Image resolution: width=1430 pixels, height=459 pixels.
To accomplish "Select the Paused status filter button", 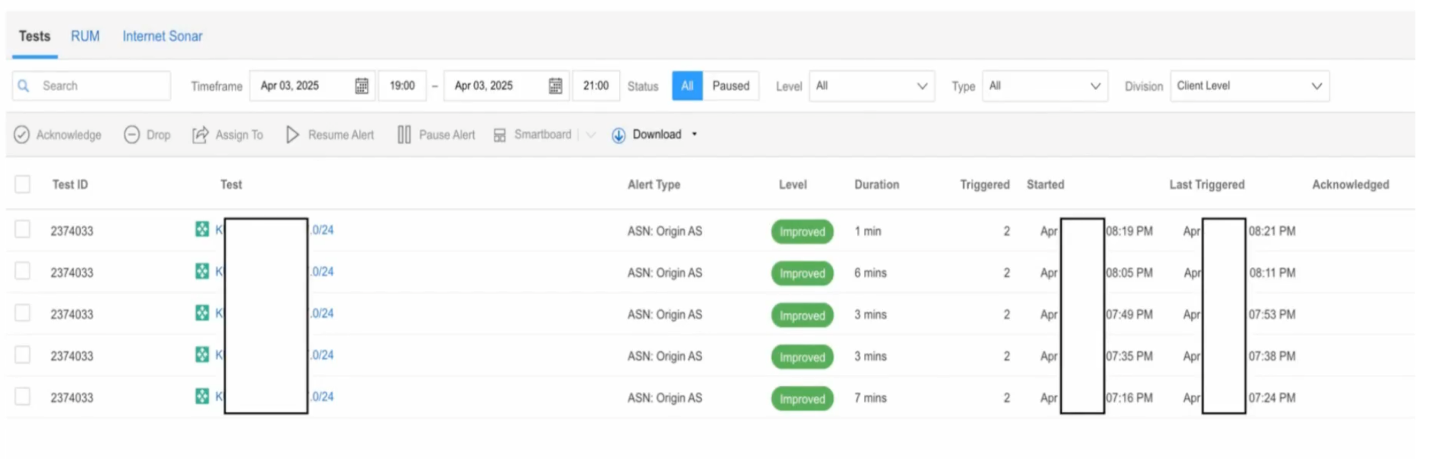I will coord(730,86).
